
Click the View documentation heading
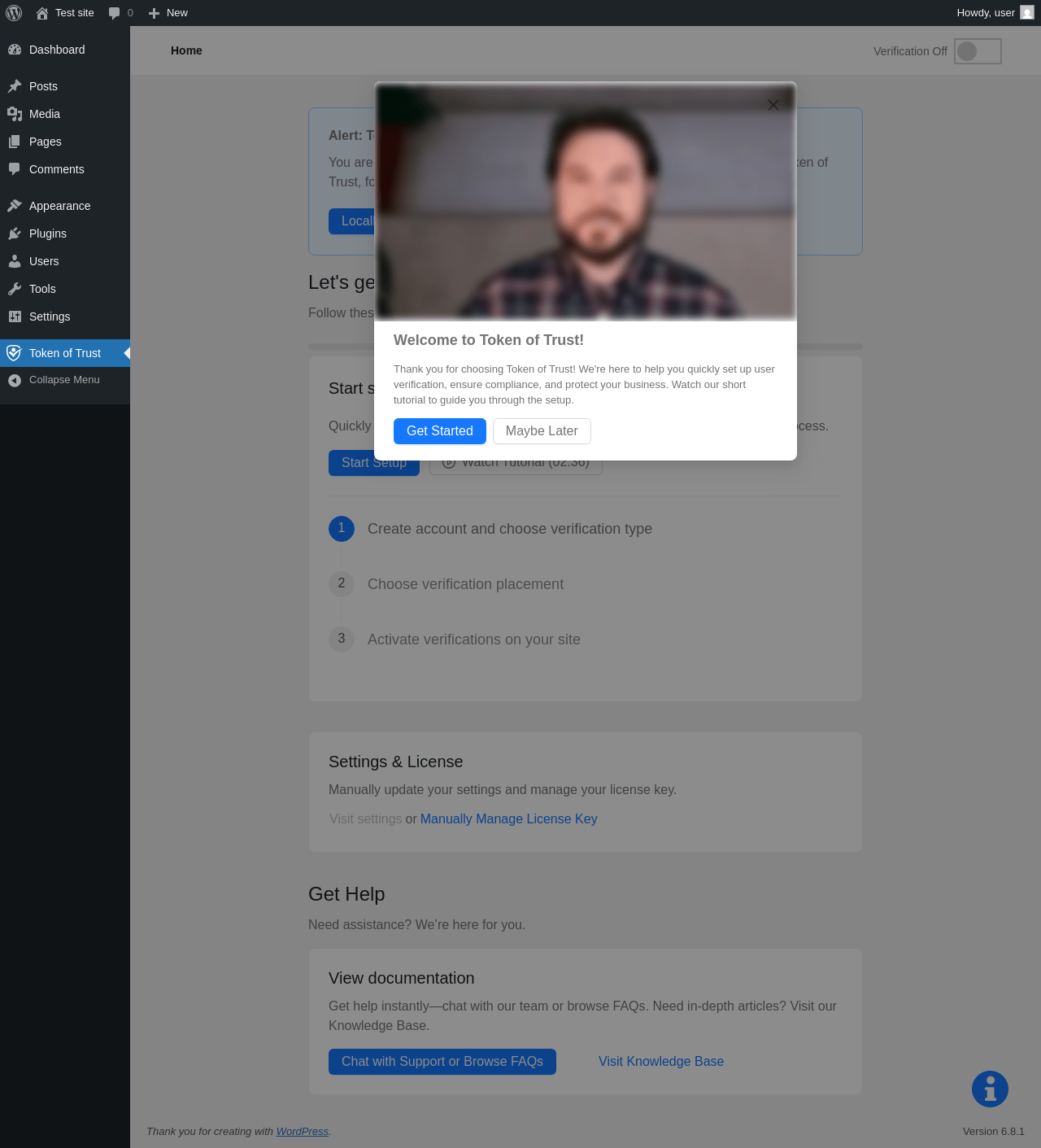[402, 979]
